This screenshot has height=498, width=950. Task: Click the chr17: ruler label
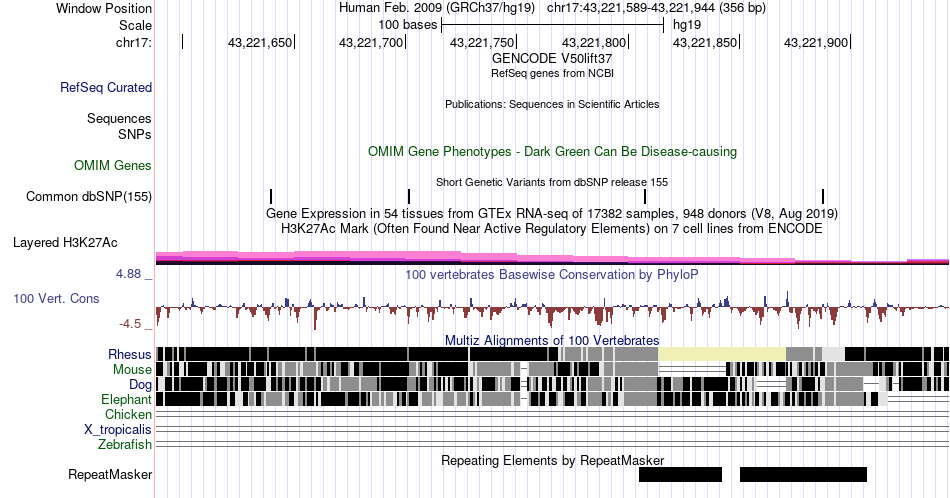(x=134, y=42)
